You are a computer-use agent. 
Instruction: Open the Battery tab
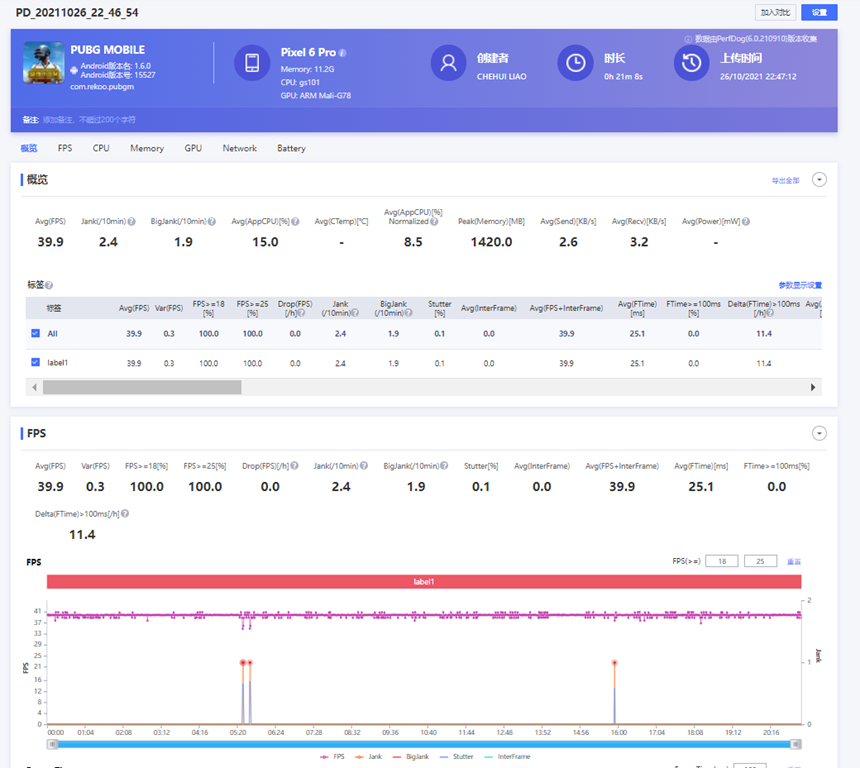[x=291, y=148]
